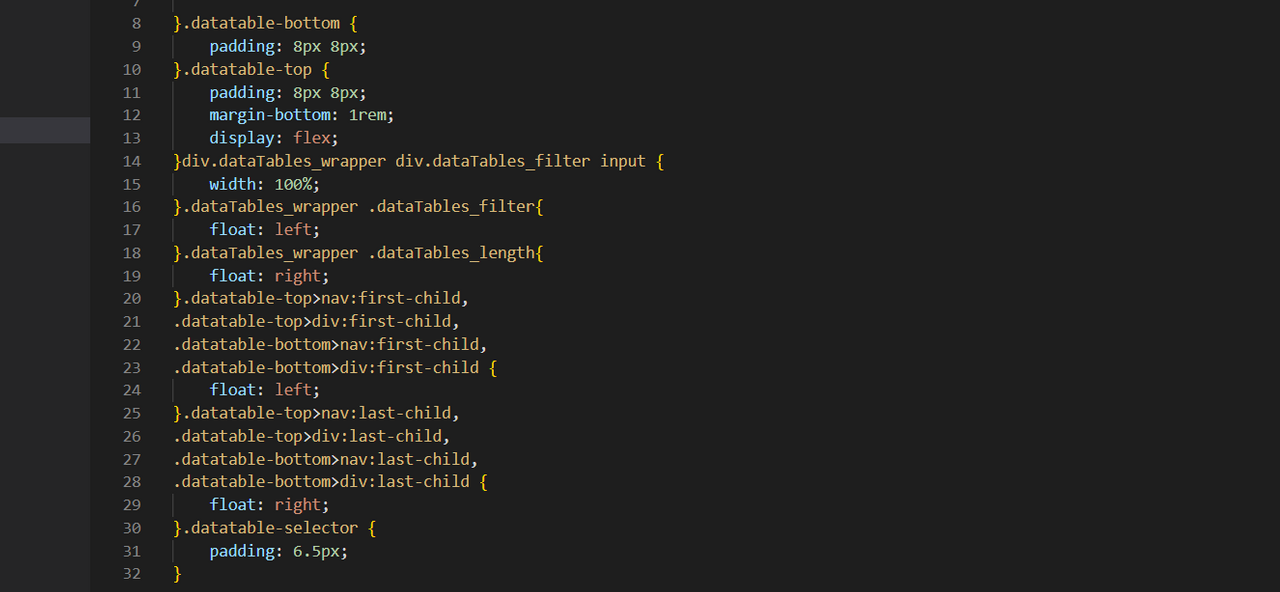Screen dimensions: 1280x592
Task: Click line number 14 in the gutter
Action: coord(132,161)
